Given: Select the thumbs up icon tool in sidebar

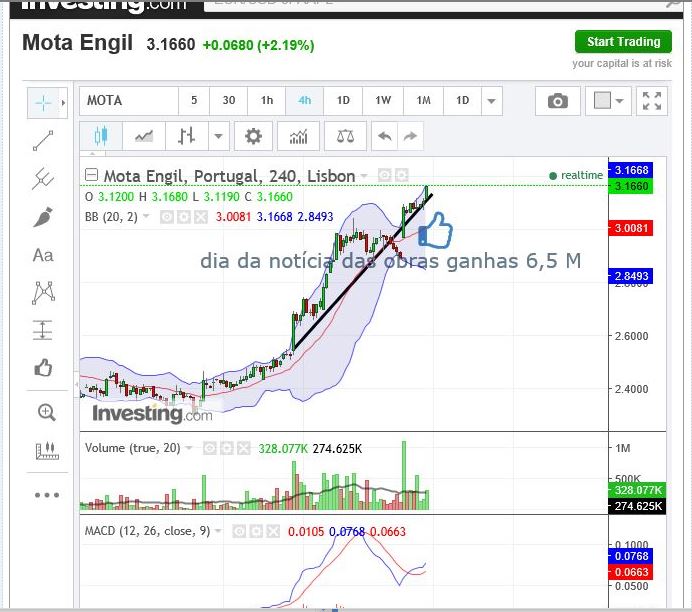Looking at the screenshot, I should click(43, 368).
